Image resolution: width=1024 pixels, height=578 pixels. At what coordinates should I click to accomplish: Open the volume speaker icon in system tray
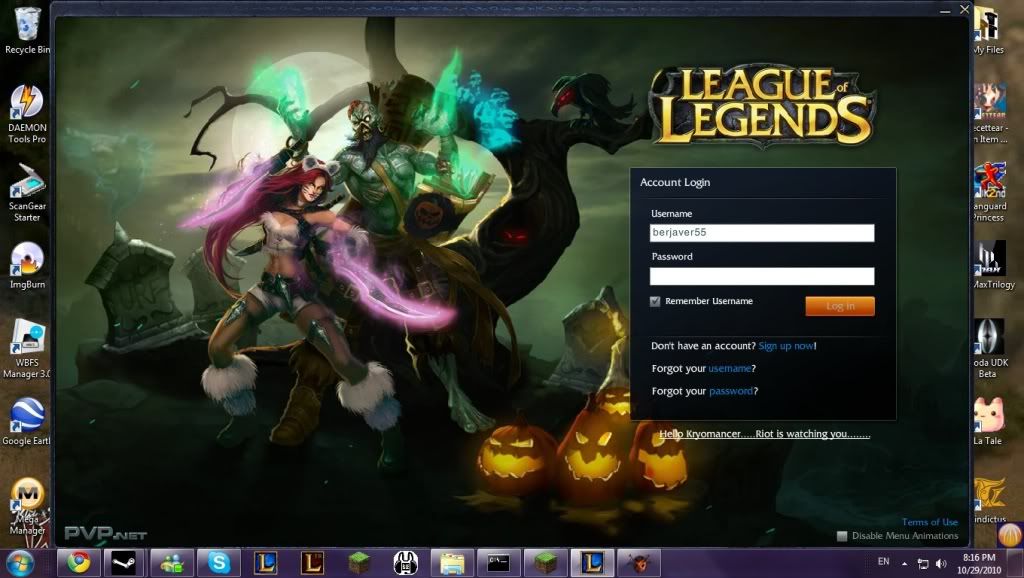click(941, 564)
